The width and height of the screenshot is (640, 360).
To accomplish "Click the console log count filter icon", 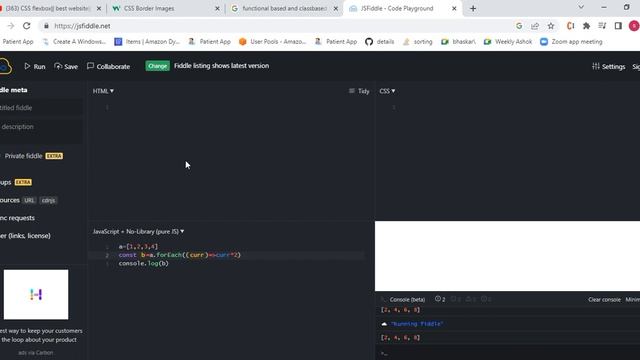I will 440,299.
